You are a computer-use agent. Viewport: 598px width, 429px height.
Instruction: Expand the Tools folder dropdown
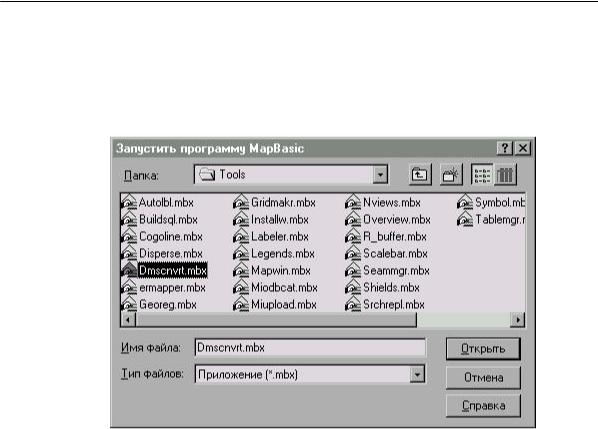click(380, 175)
